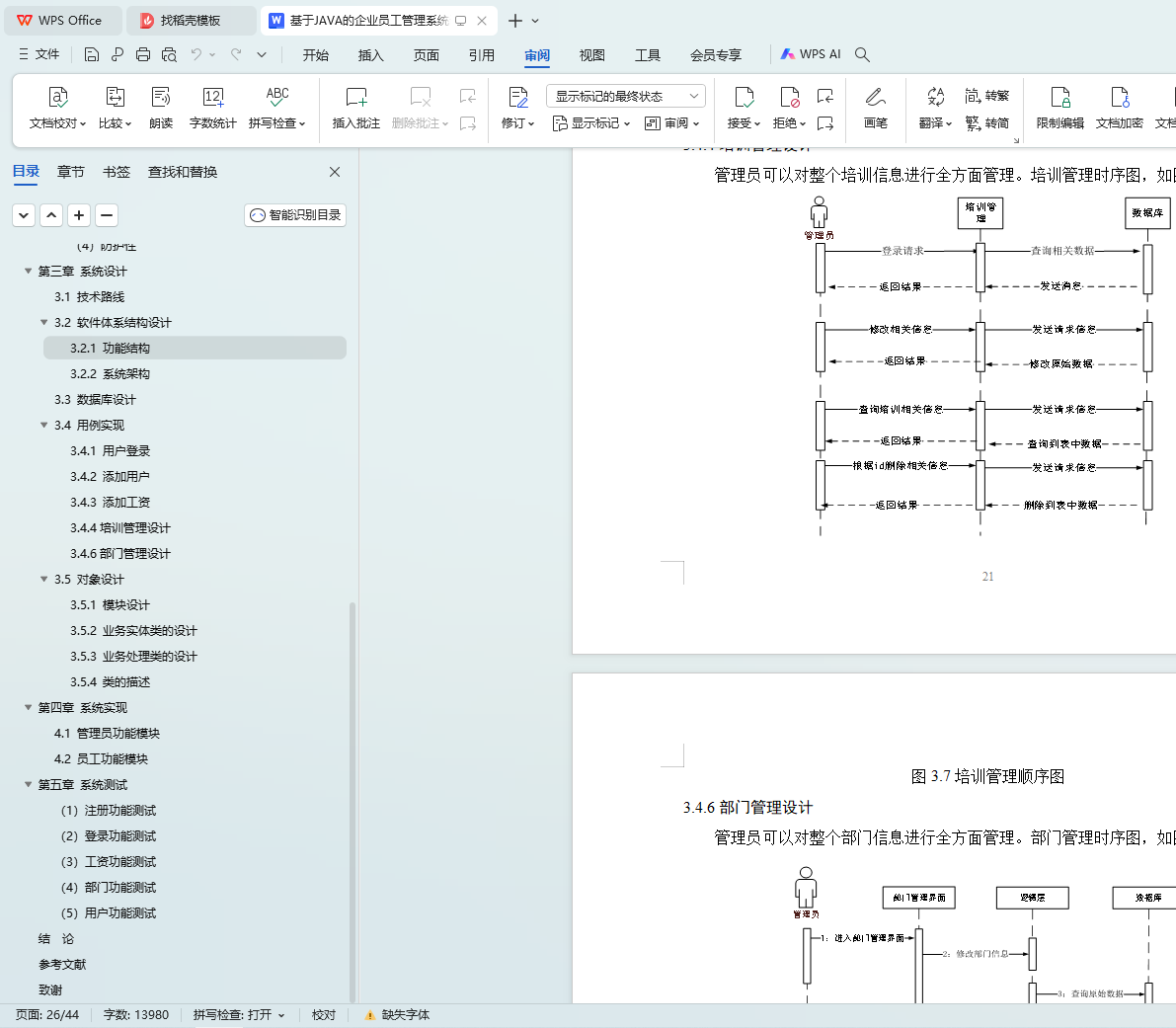Click the 接受 accept changes icon
Image resolution: width=1176 pixels, height=1028 pixels.
(x=744, y=98)
